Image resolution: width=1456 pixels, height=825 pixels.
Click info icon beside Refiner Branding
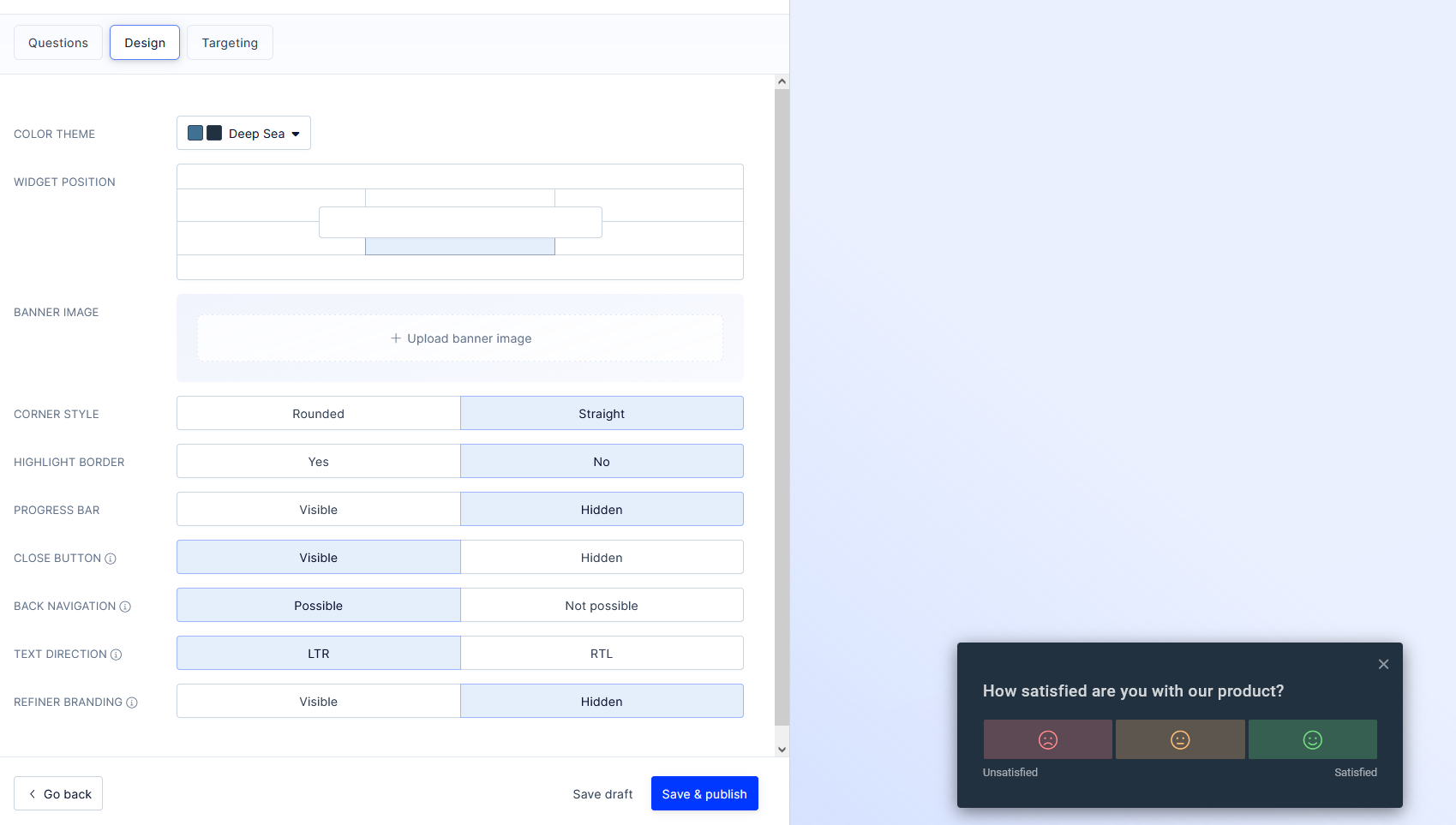point(132,702)
